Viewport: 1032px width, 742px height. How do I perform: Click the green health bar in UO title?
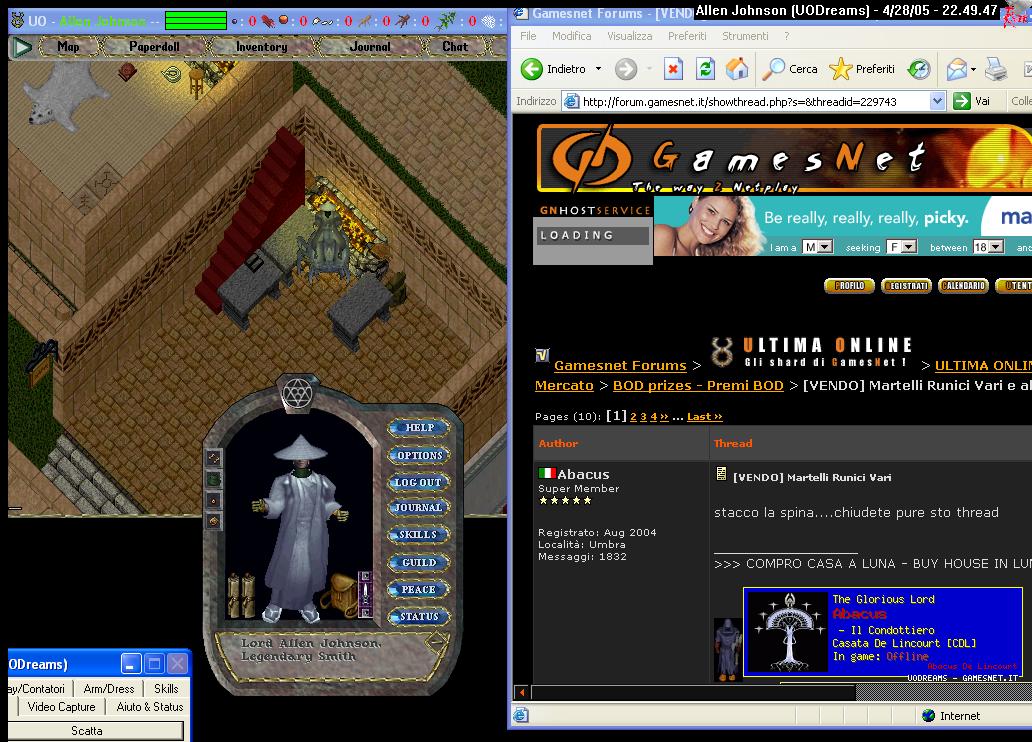pyautogui.click(x=195, y=21)
